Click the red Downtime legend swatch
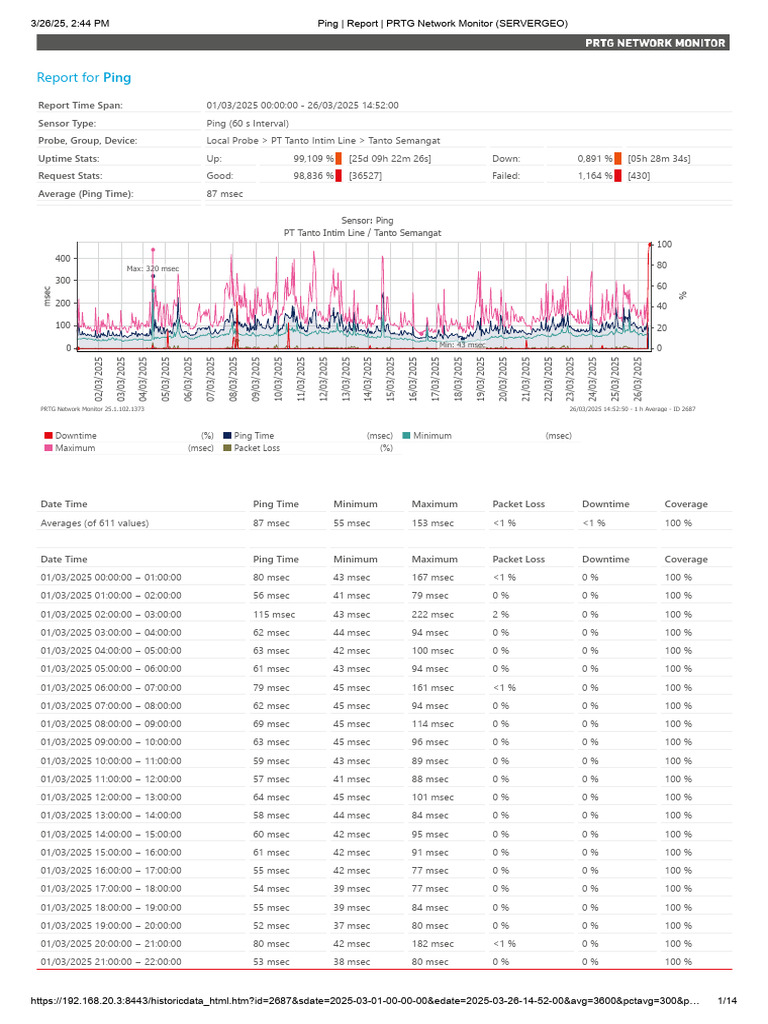Viewport: 768px width, 1024px height. coord(48,436)
